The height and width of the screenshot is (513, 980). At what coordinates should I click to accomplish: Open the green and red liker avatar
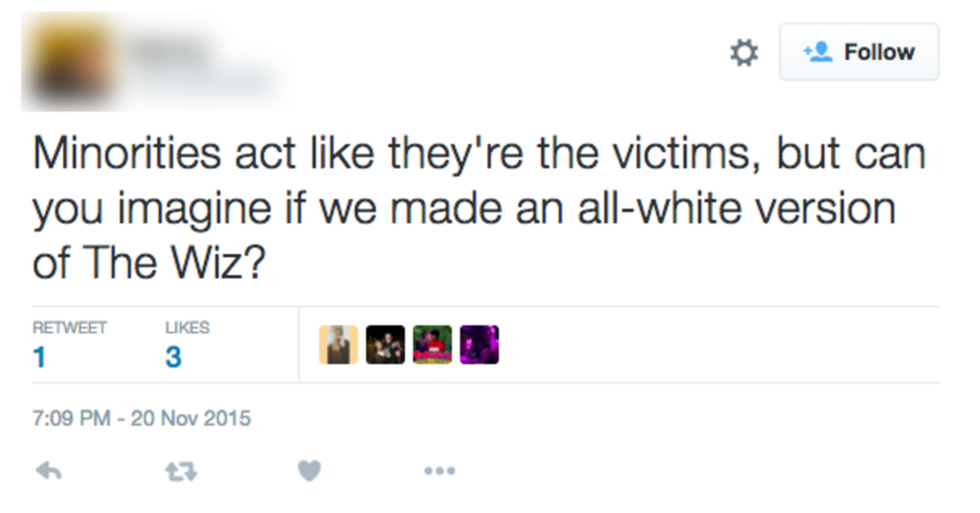click(x=432, y=345)
